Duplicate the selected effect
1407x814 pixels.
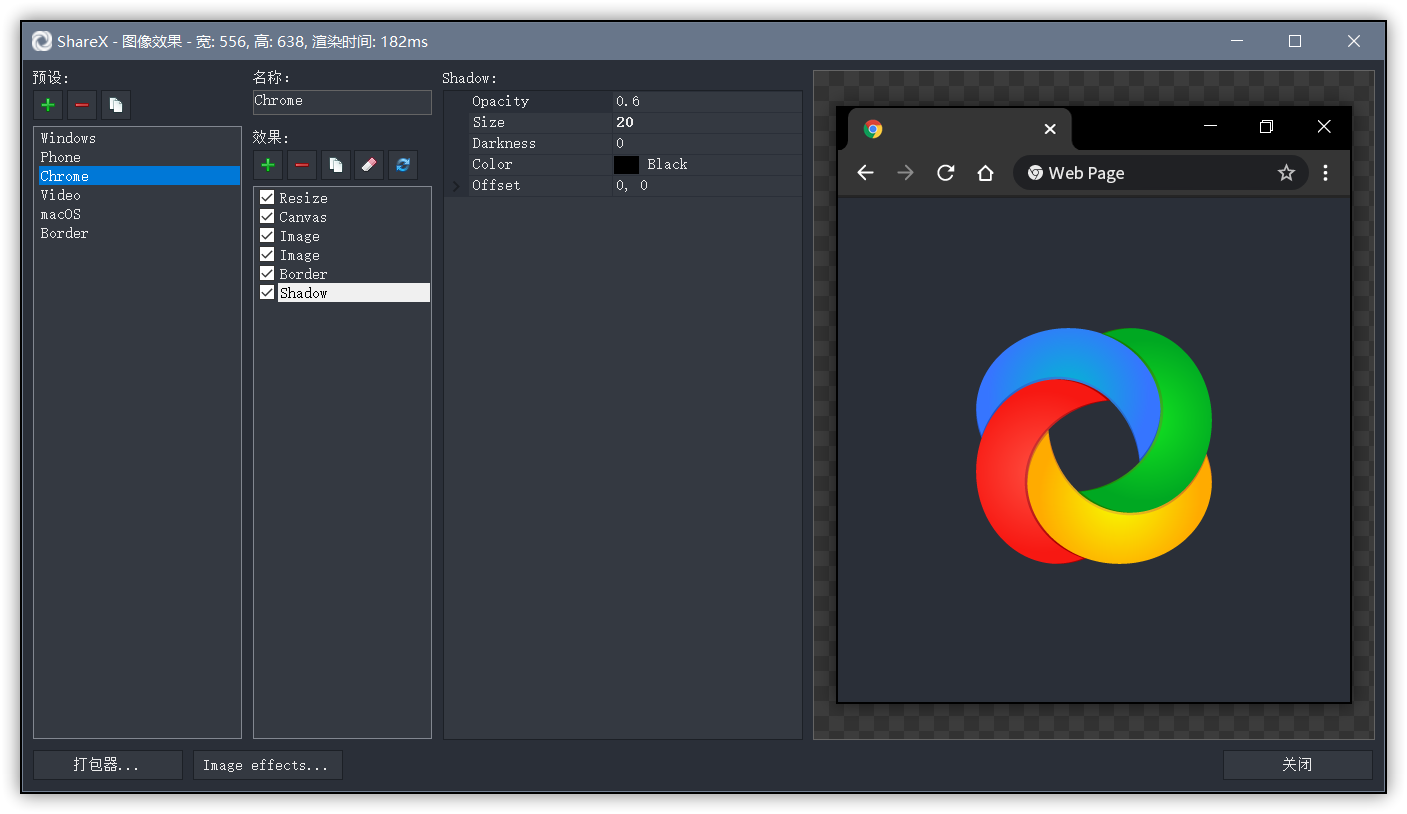pyautogui.click(x=336, y=165)
